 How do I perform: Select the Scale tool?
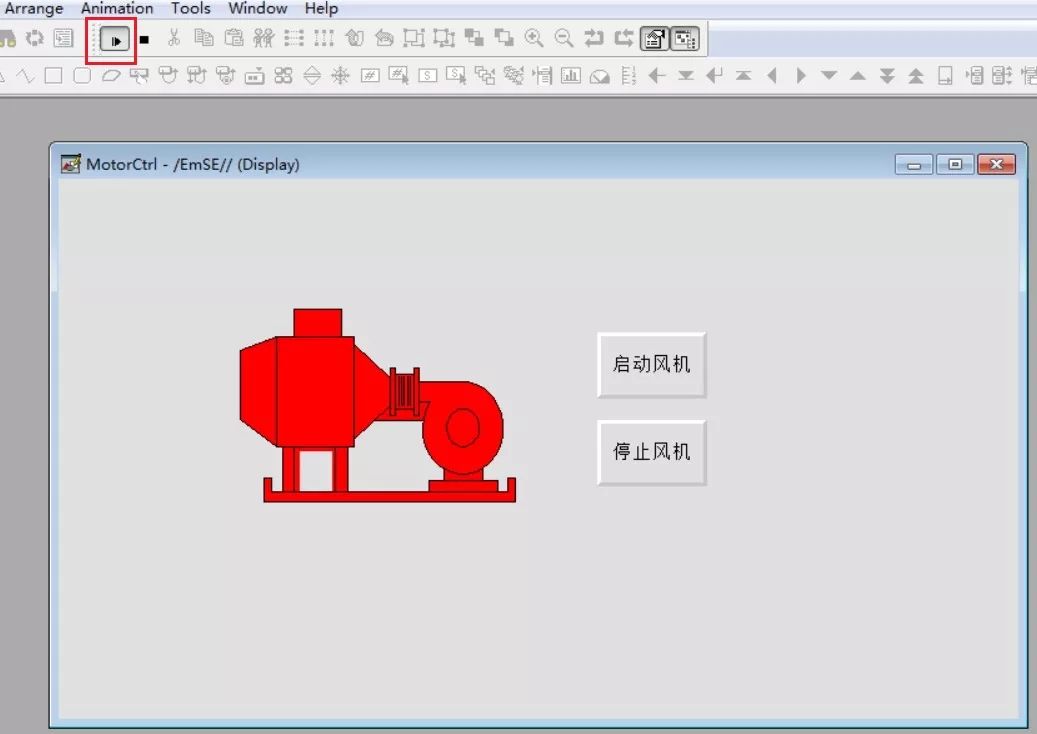tap(628, 75)
